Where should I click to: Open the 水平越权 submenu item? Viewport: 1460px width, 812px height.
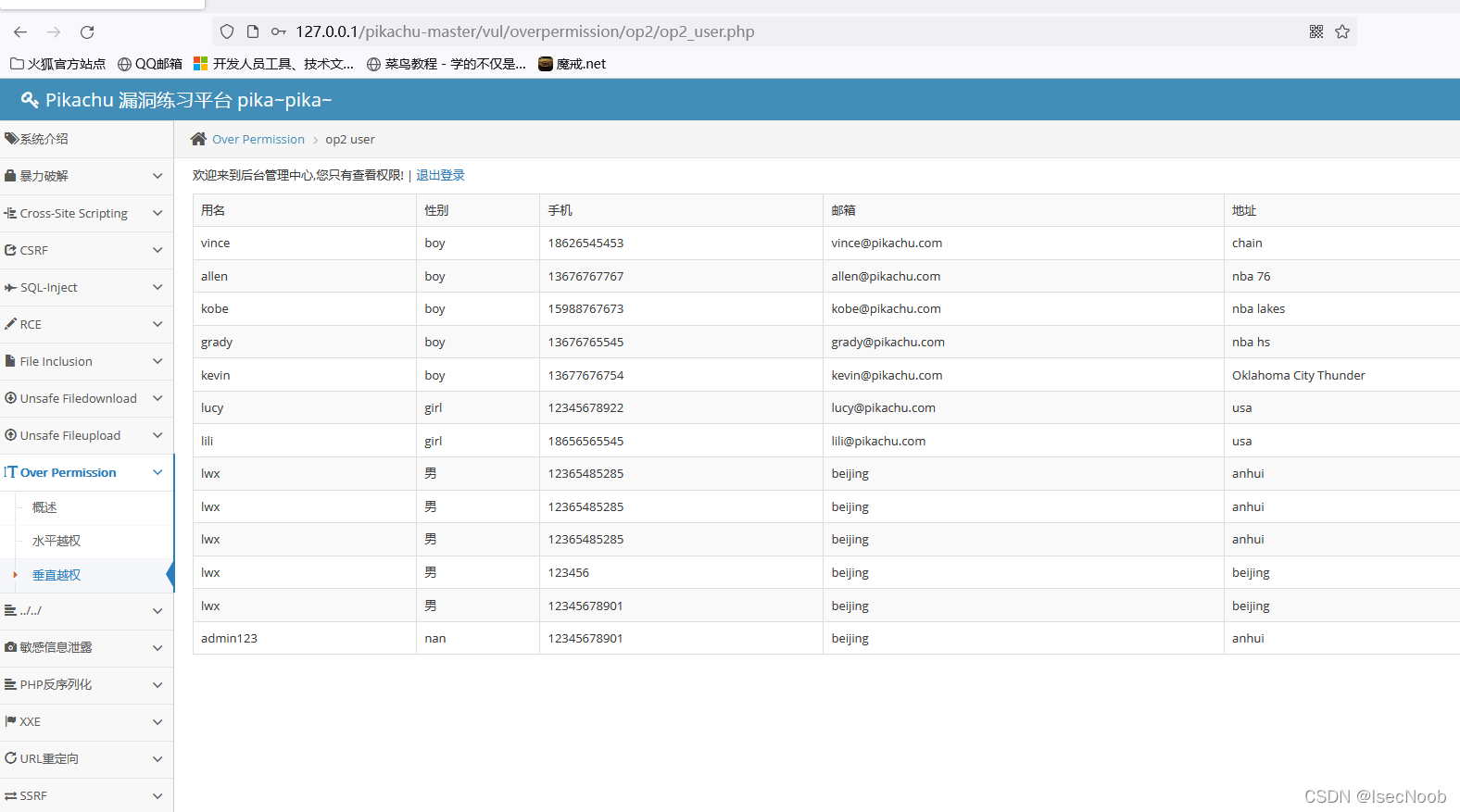click(x=57, y=541)
